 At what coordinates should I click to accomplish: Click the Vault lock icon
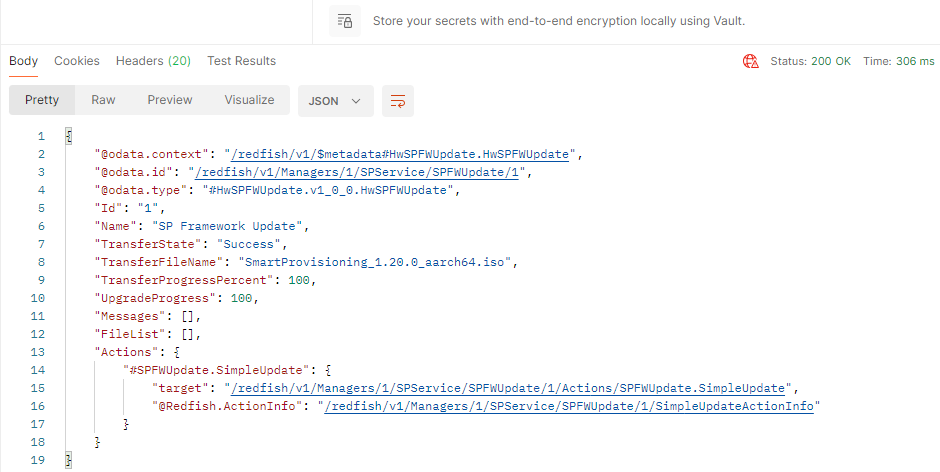(x=345, y=21)
